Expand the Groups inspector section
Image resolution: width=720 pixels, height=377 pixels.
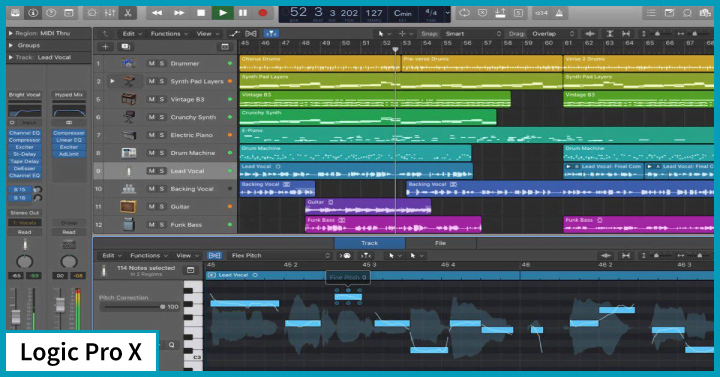pyautogui.click(x=11, y=45)
